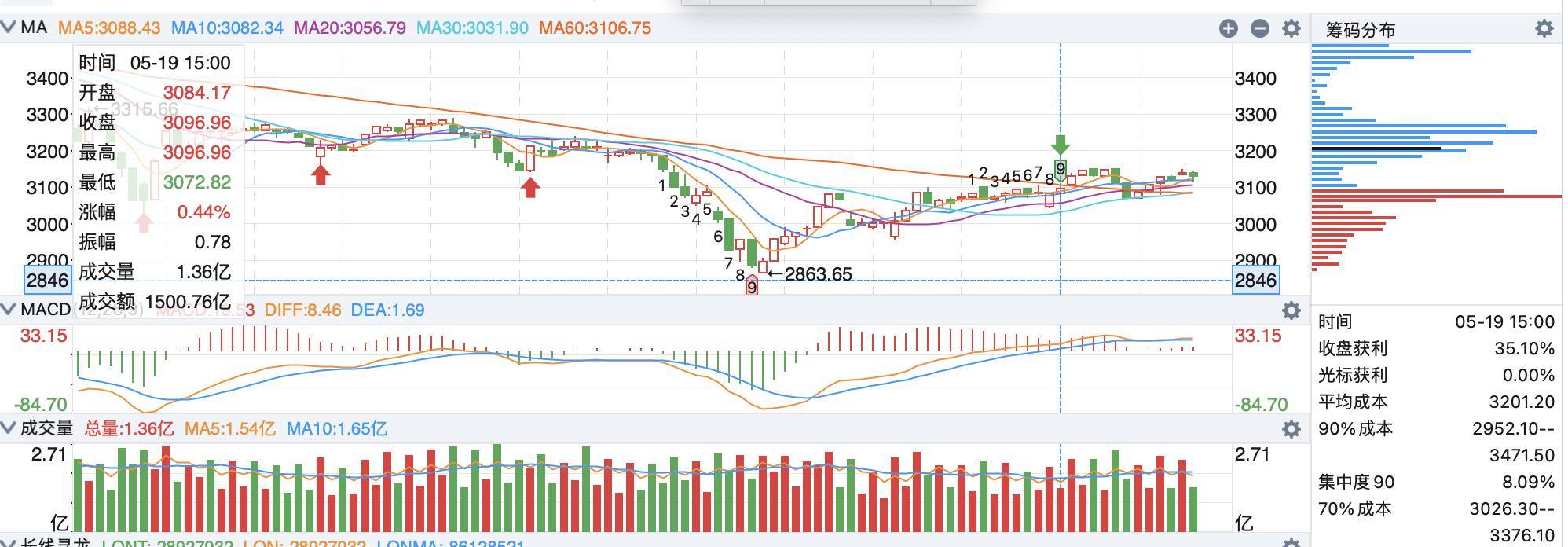Zoom in the chart with the plus icon
Viewport: 1568px width, 547px height.
tap(1229, 28)
